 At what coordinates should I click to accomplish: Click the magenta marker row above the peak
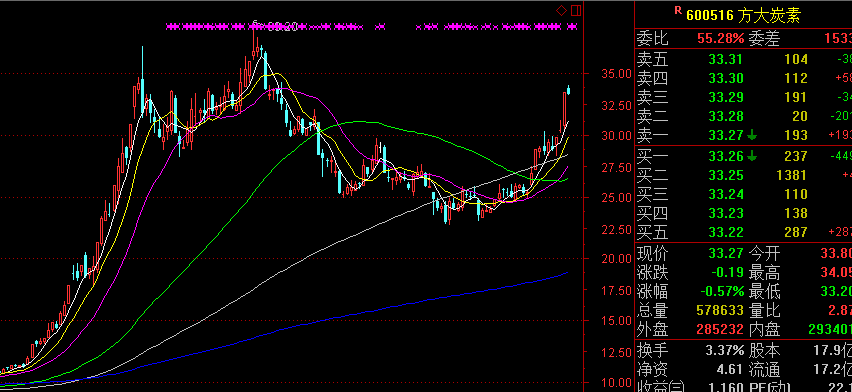point(372,26)
